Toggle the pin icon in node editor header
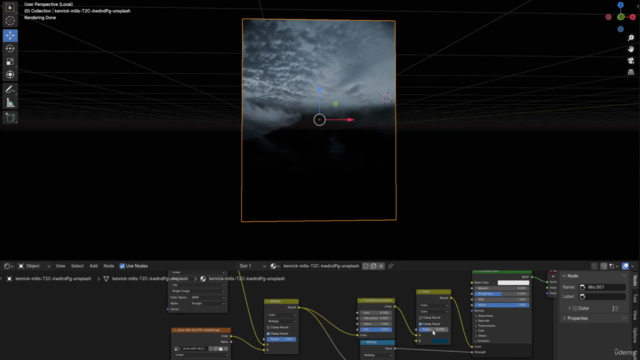640x360 pixels. pyautogui.click(x=391, y=266)
